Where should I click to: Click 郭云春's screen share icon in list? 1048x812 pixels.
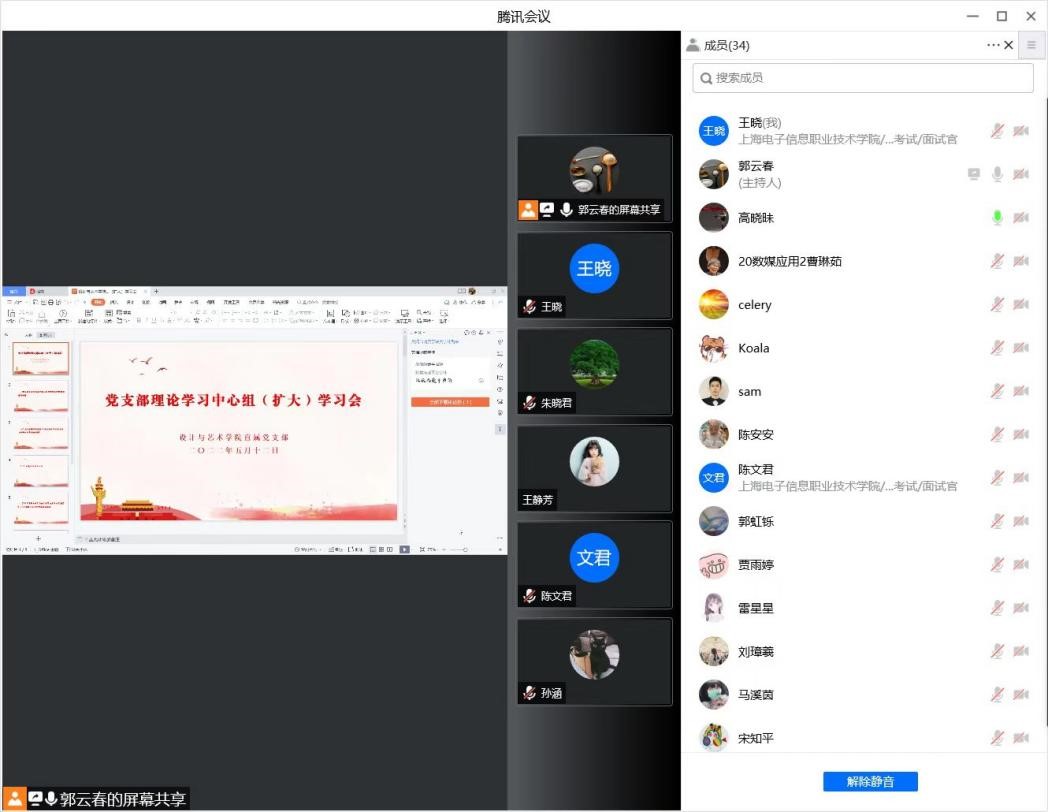click(973, 174)
